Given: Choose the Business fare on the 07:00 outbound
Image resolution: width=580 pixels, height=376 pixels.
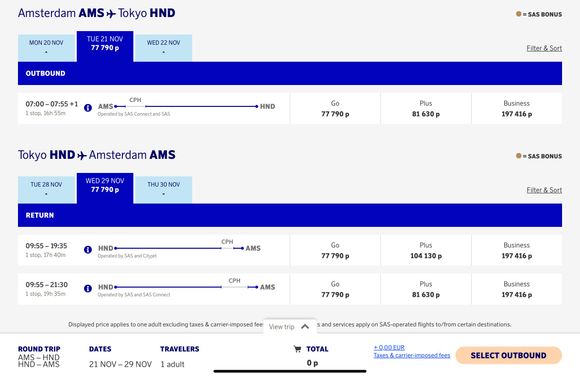Looking at the screenshot, I should pos(517,108).
